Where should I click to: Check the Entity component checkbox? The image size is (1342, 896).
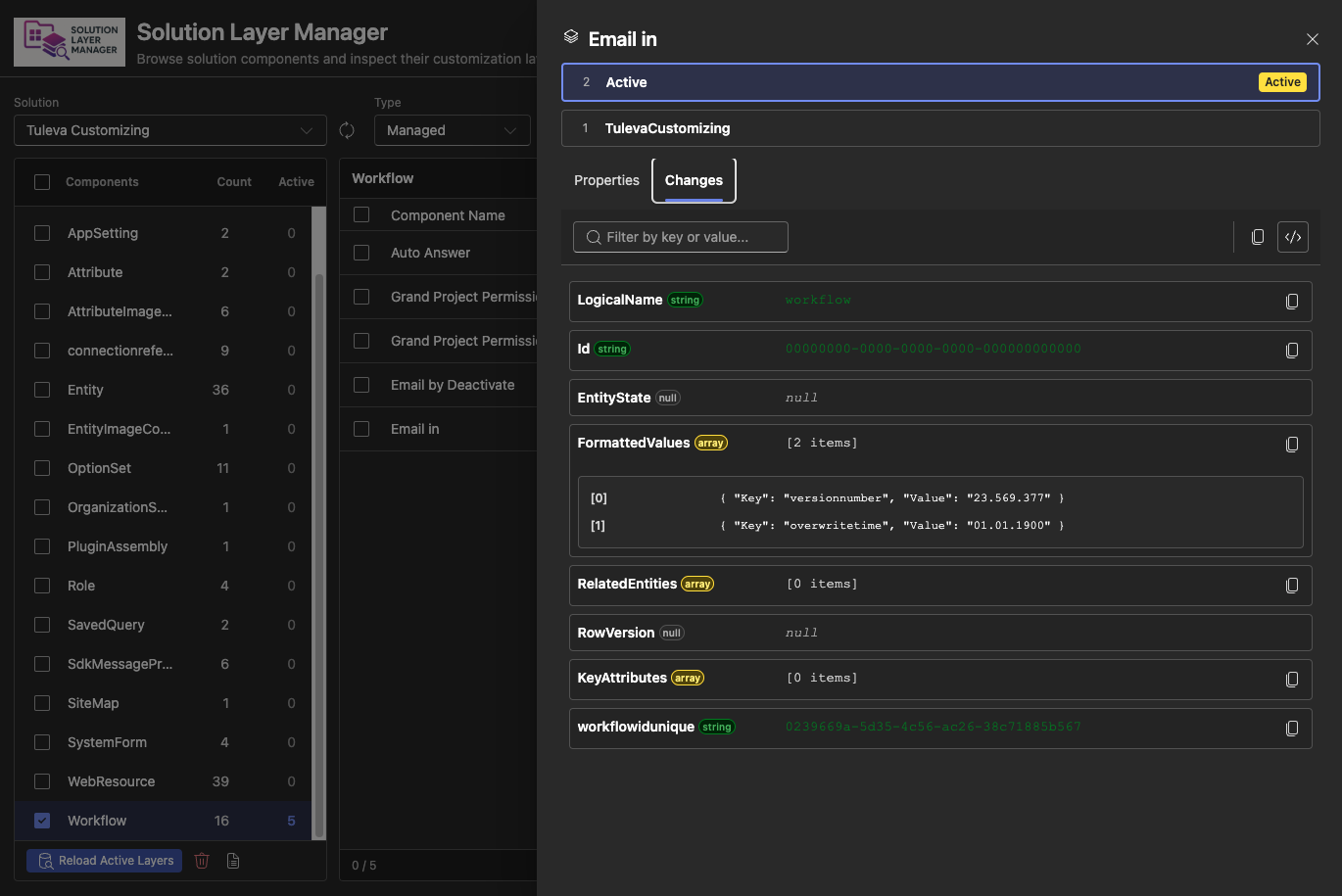[42, 390]
